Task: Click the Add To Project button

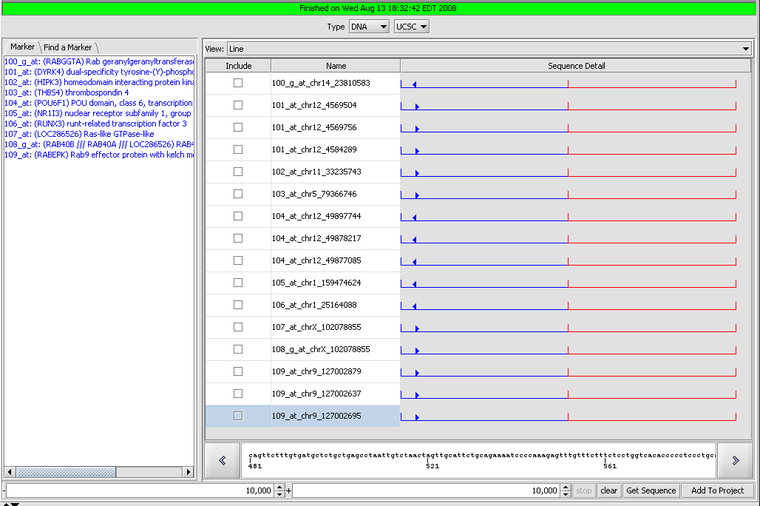Action: tap(717, 491)
